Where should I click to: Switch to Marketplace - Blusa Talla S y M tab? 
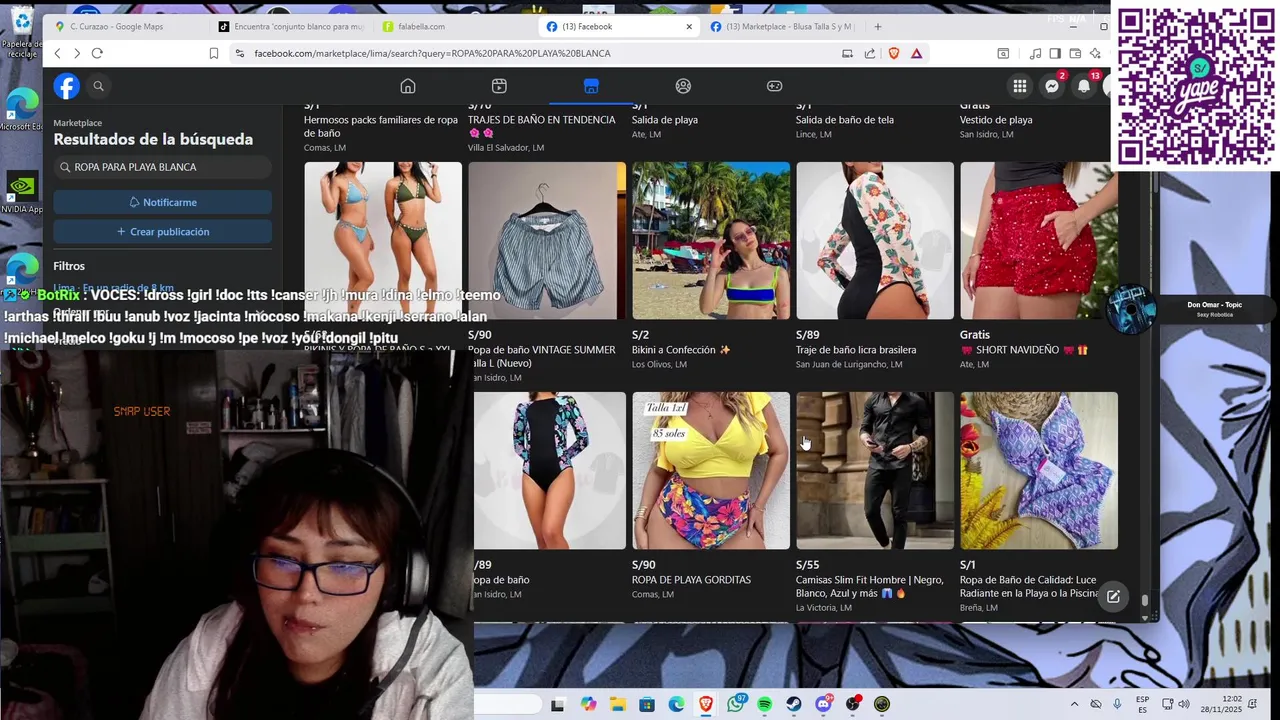point(783,26)
